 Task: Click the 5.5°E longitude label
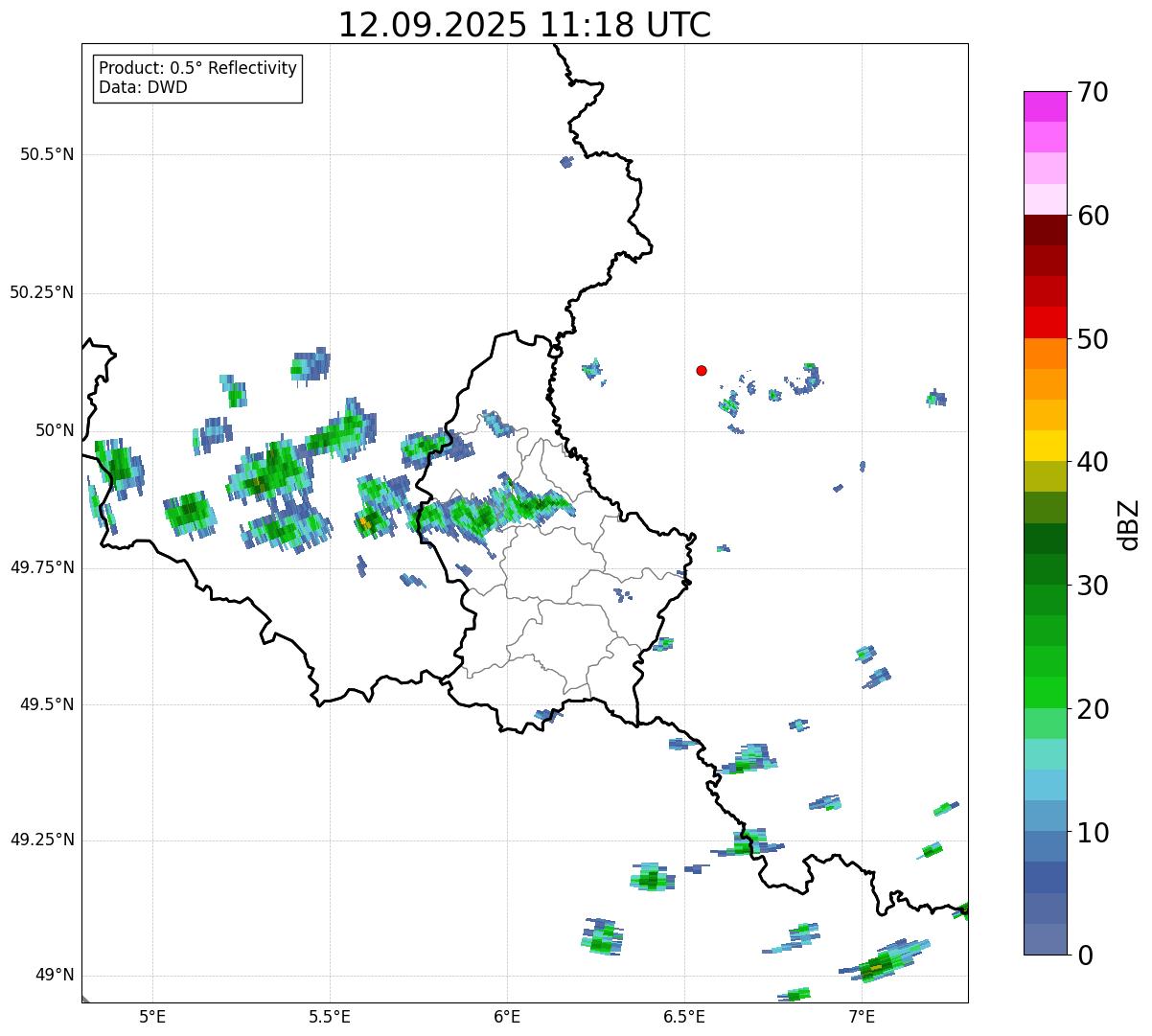pos(330,1017)
